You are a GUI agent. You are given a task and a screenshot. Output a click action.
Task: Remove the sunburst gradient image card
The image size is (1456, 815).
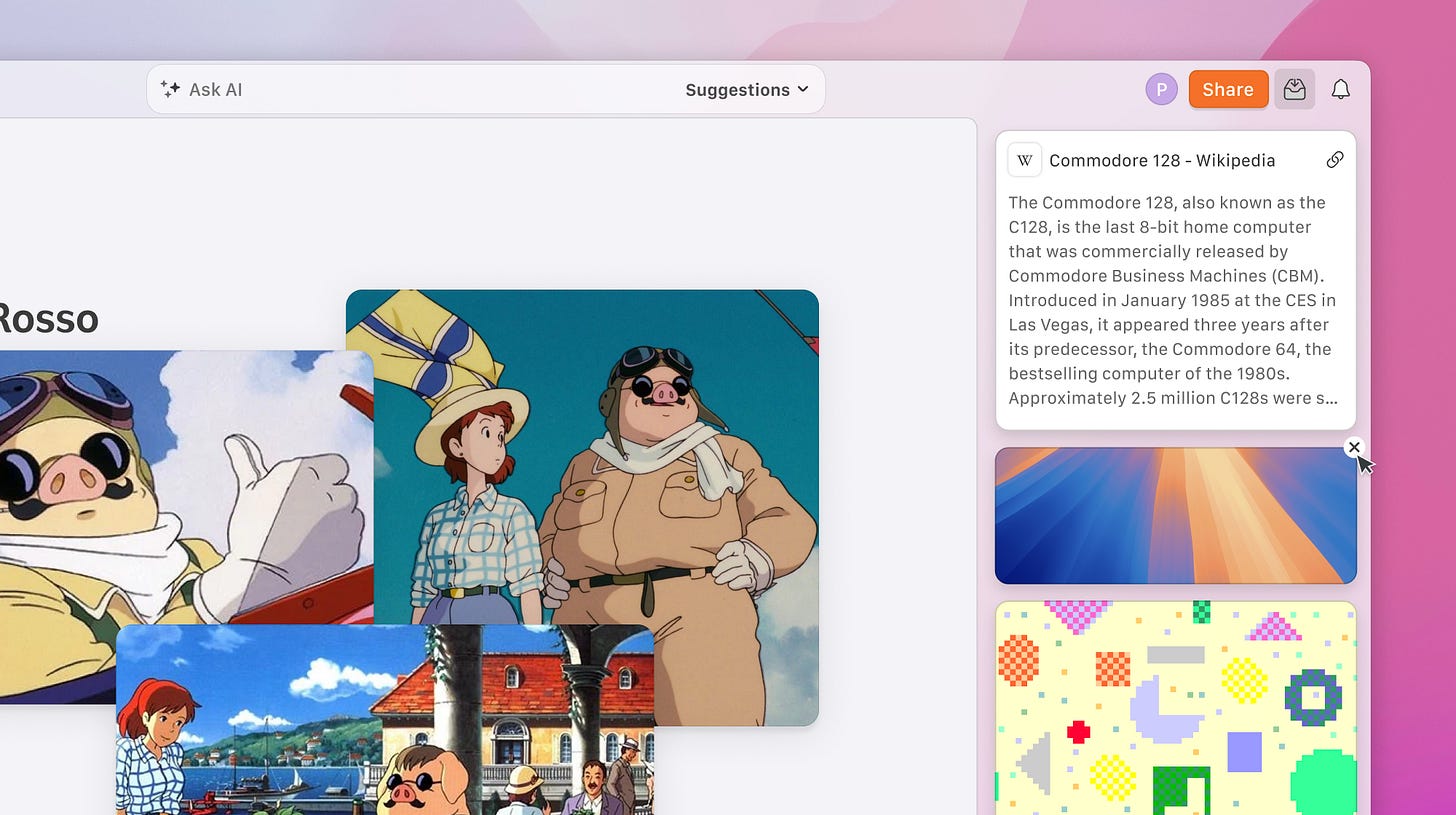pos(1354,447)
